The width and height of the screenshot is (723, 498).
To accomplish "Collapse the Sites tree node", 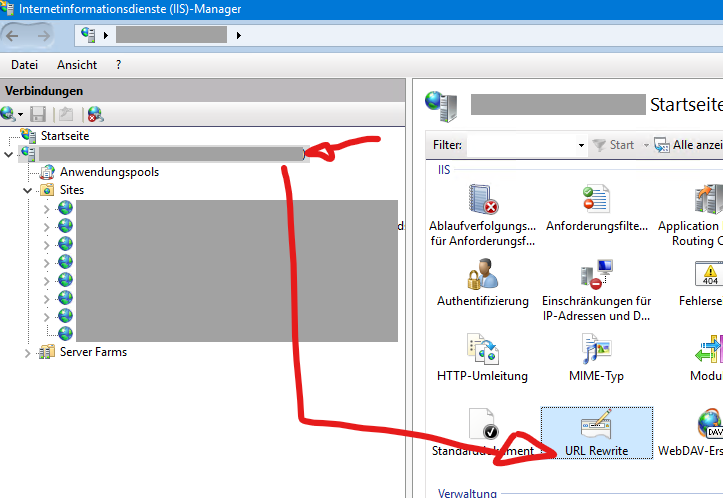I will [28, 190].
